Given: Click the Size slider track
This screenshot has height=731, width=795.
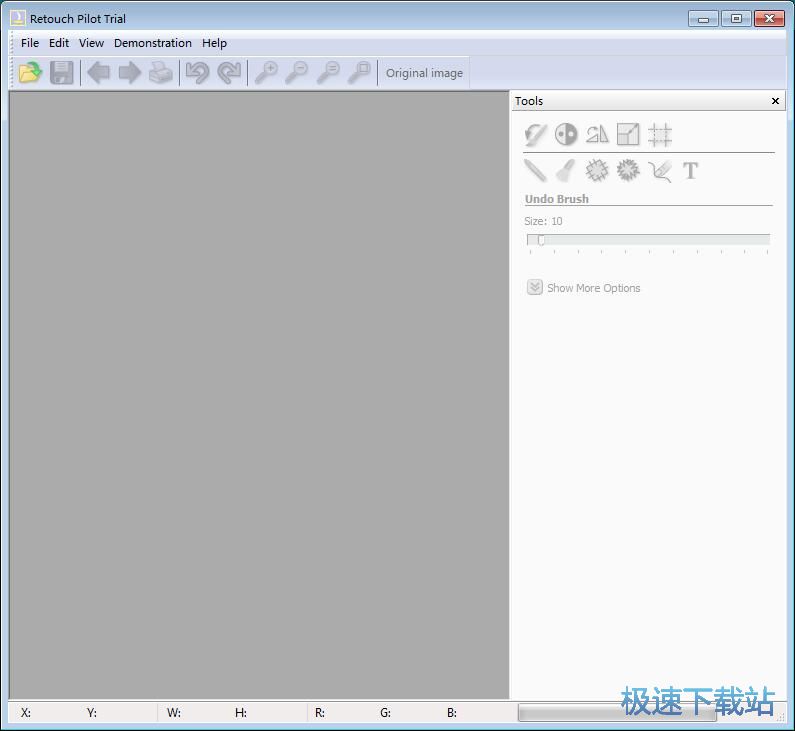Looking at the screenshot, I should pyautogui.click(x=648, y=240).
